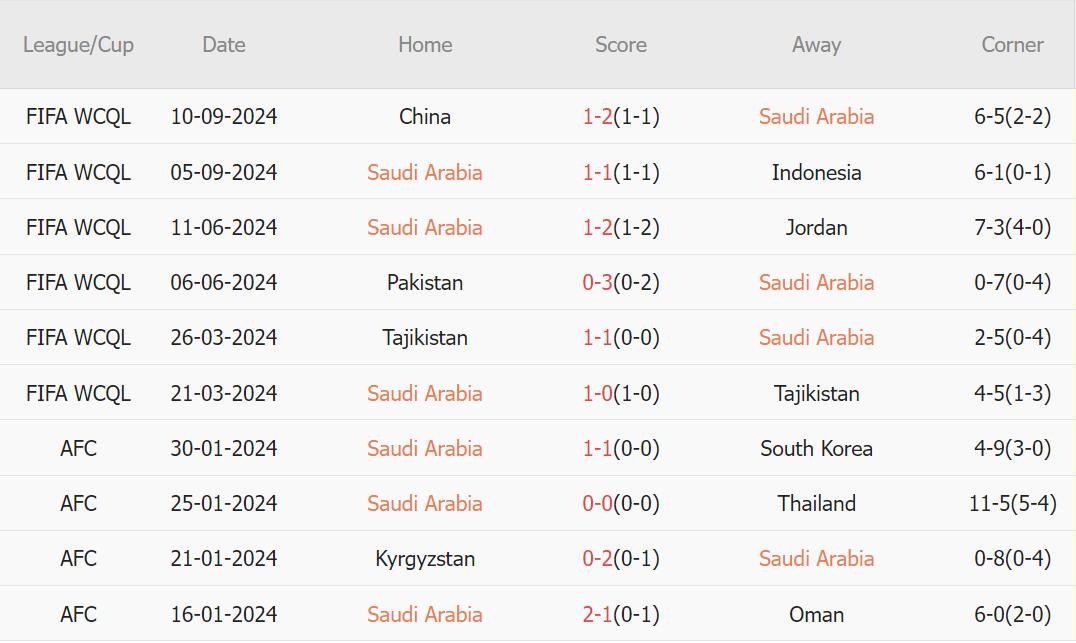Open the China team link
1076x643 pixels.
pos(425,117)
